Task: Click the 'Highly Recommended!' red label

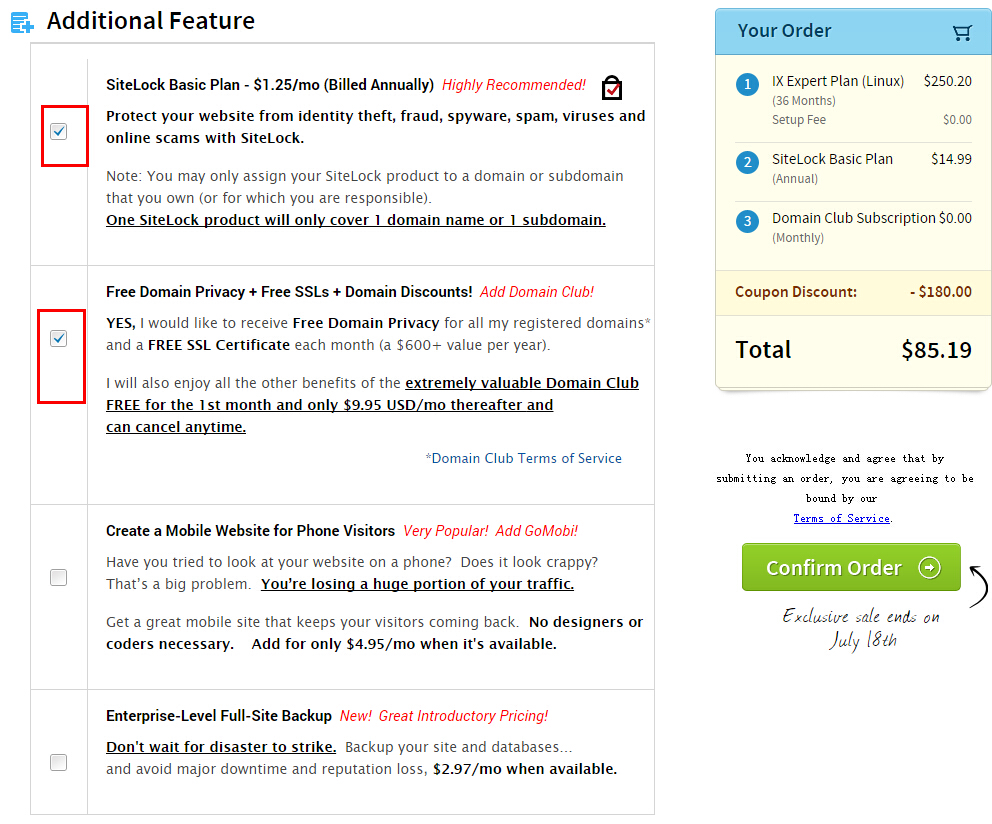Action: pos(514,85)
